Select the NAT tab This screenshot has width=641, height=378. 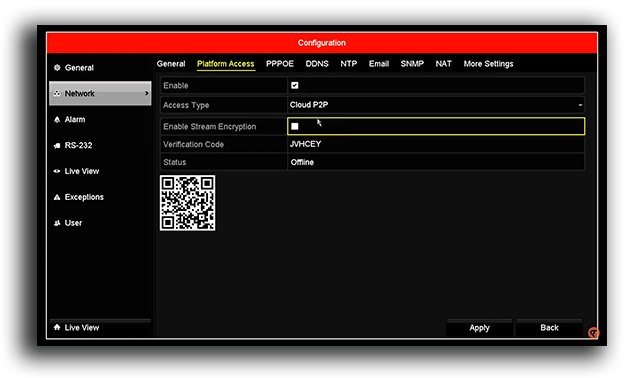(x=444, y=64)
